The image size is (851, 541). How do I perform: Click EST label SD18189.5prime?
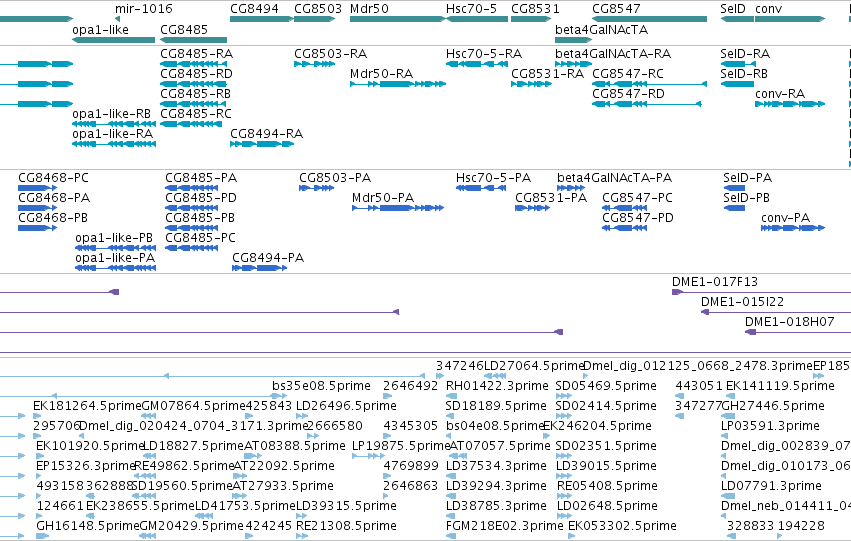click(x=496, y=406)
